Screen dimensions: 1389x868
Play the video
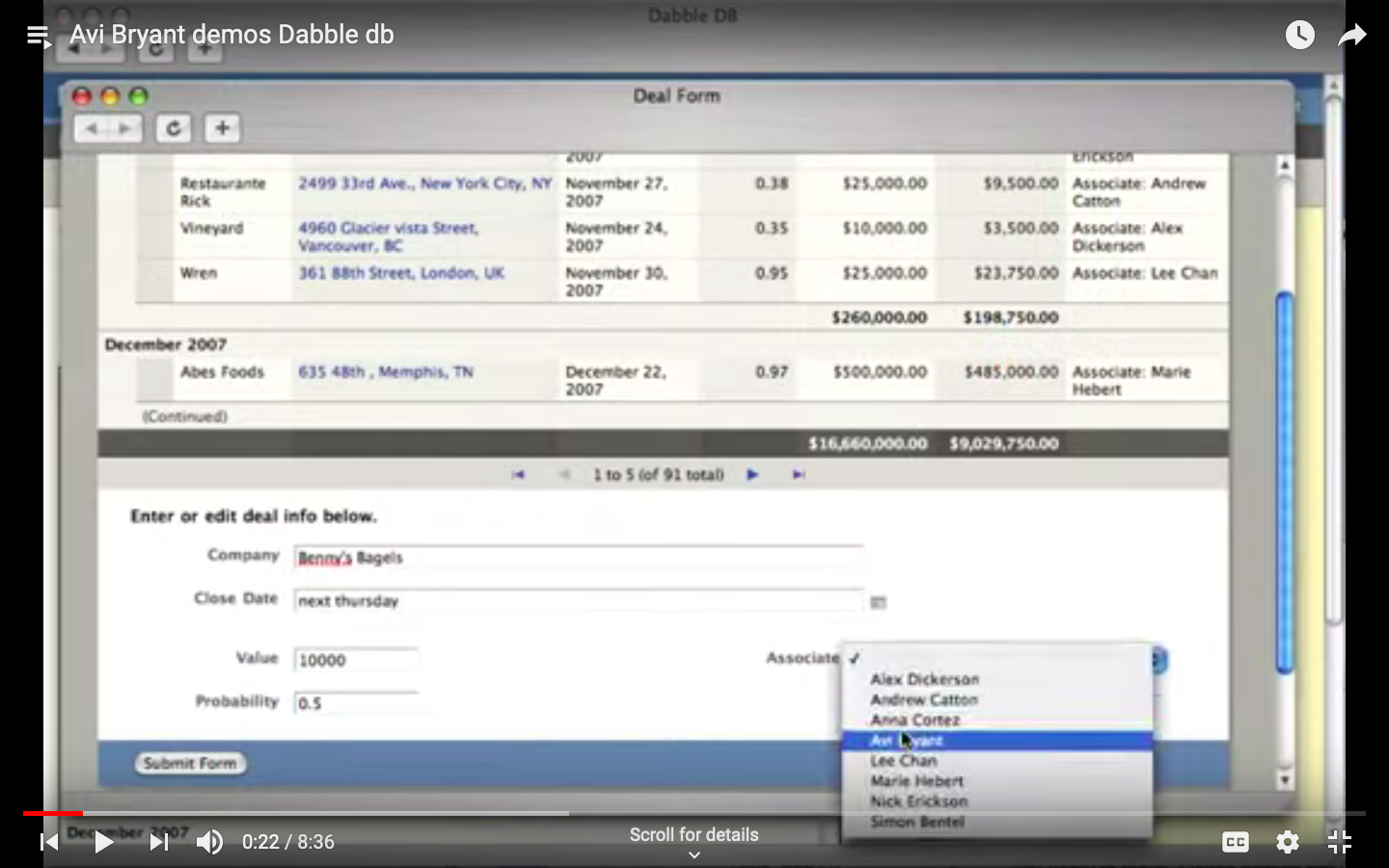pyautogui.click(x=103, y=842)
